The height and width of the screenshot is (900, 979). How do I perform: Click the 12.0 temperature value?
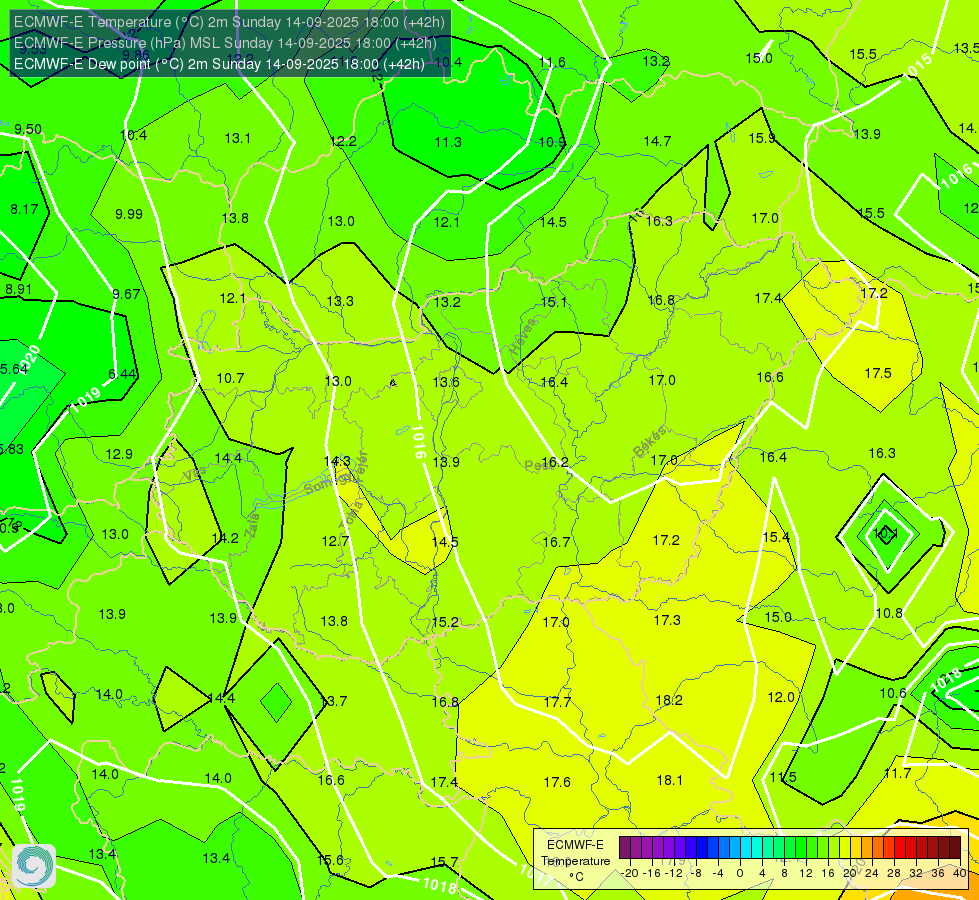point(781,697)
